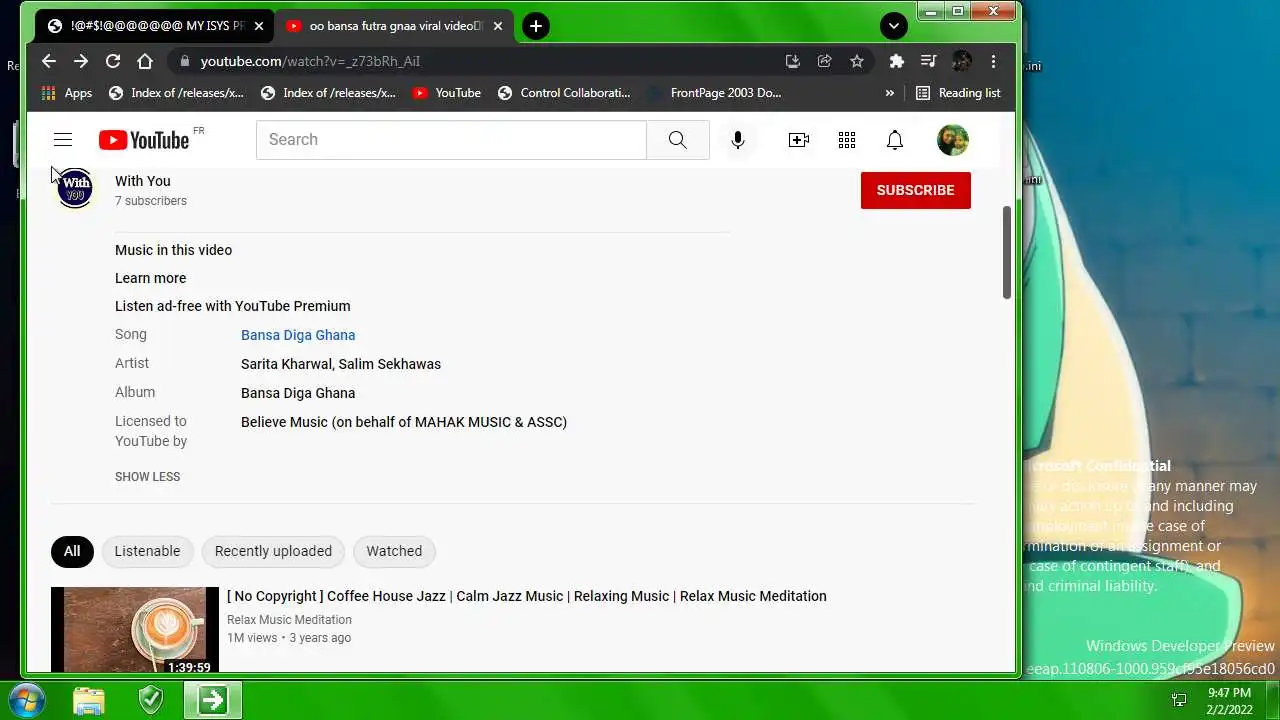This screenshot has width=1280, height=720.
Task: Switch to the MY ISYS browser tab
Action: (153, 26)
